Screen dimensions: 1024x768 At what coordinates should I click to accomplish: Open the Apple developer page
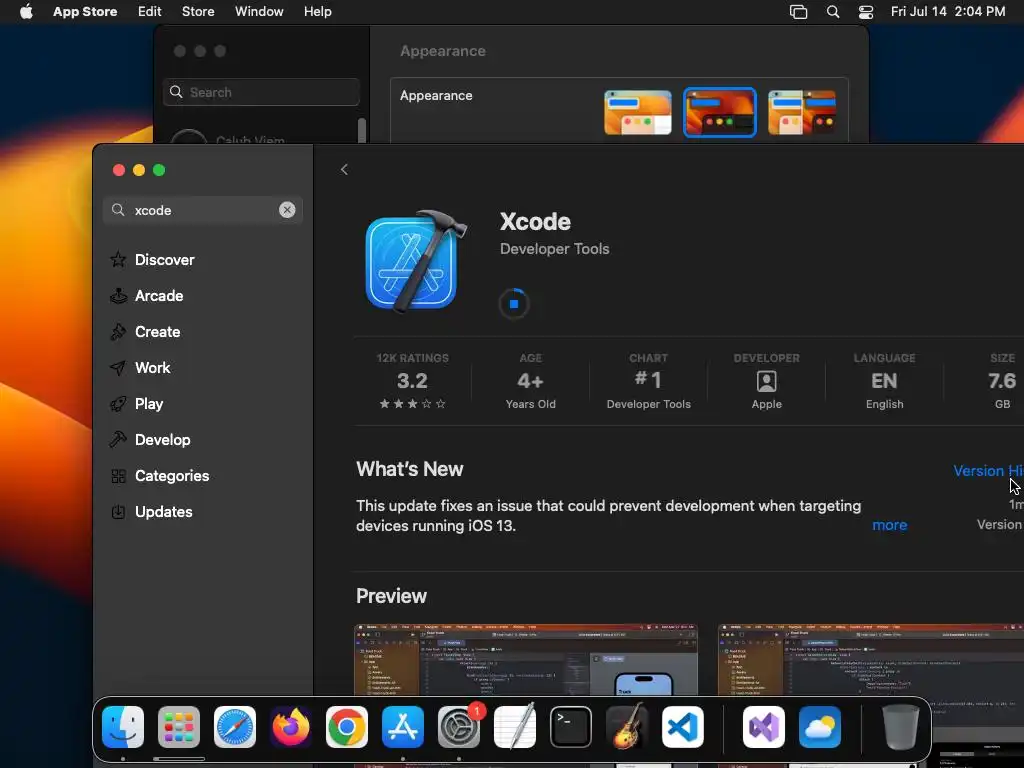pyautogui.click(x=767, y=381)
